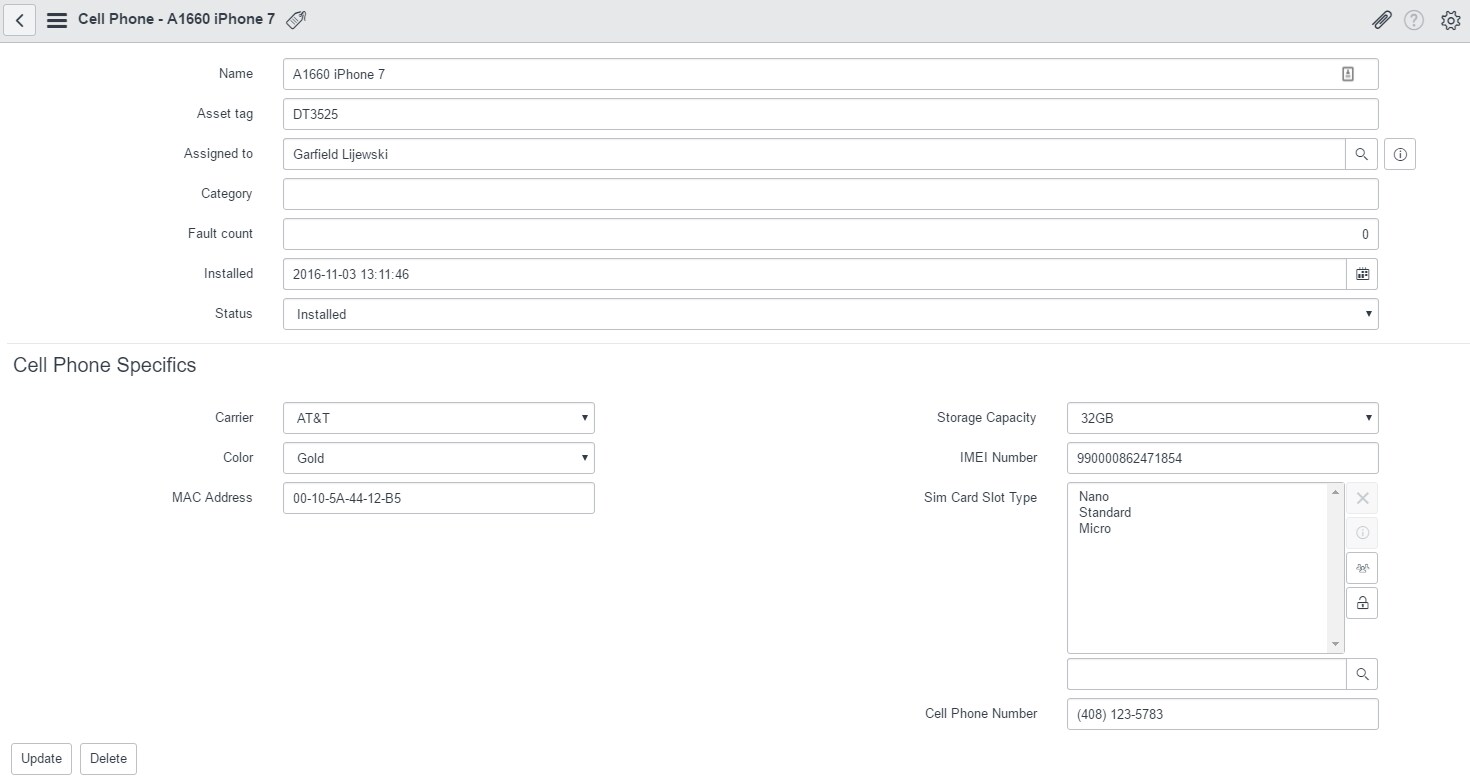1470x783 pixels.
Task: Lock the Sim Card Slot Type list
Action: pos(1362,603)
